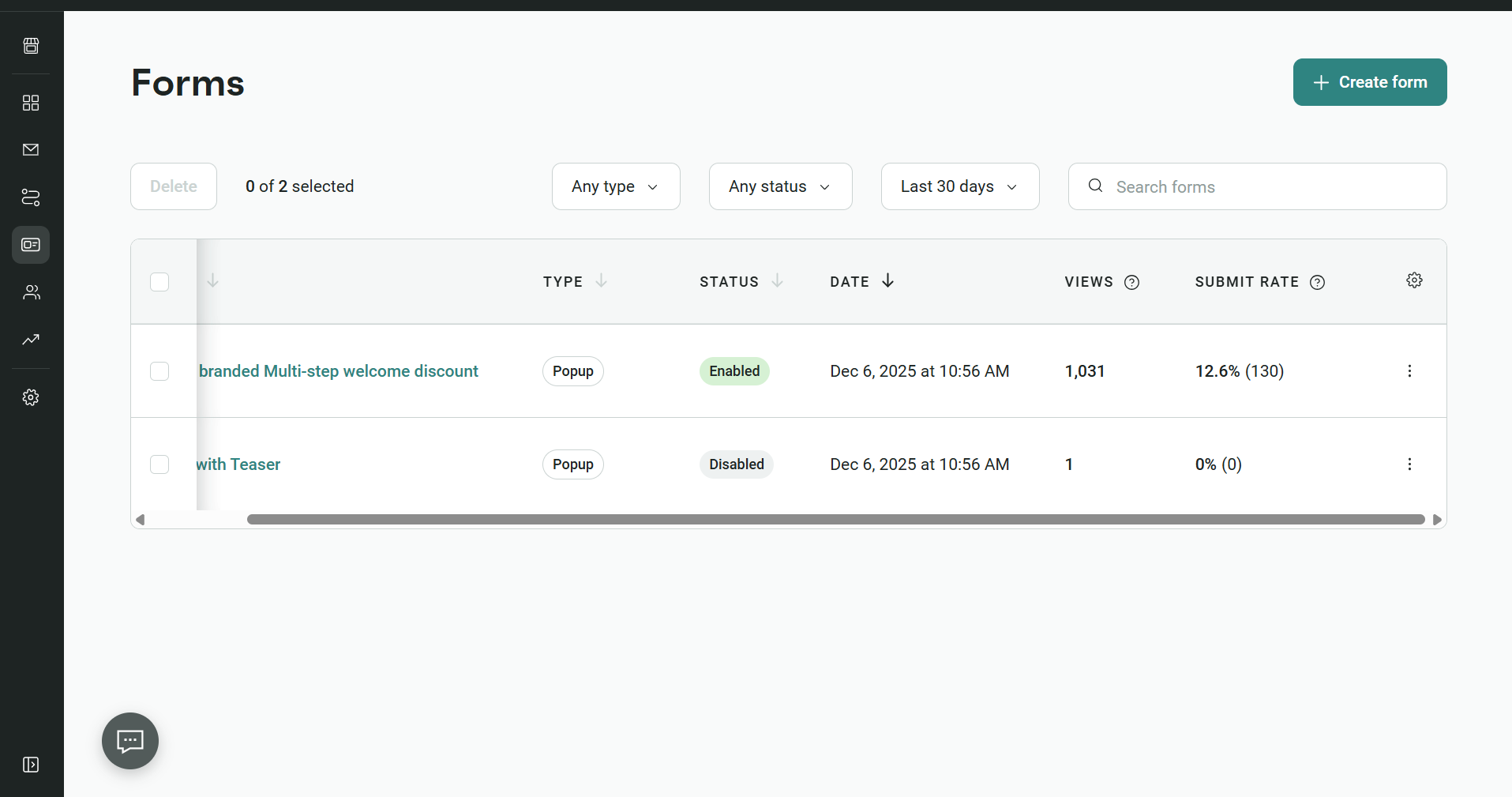Open sidebar settings gear icon
Viewport: 1512px width, 797px height.
[x=31, y=397]
